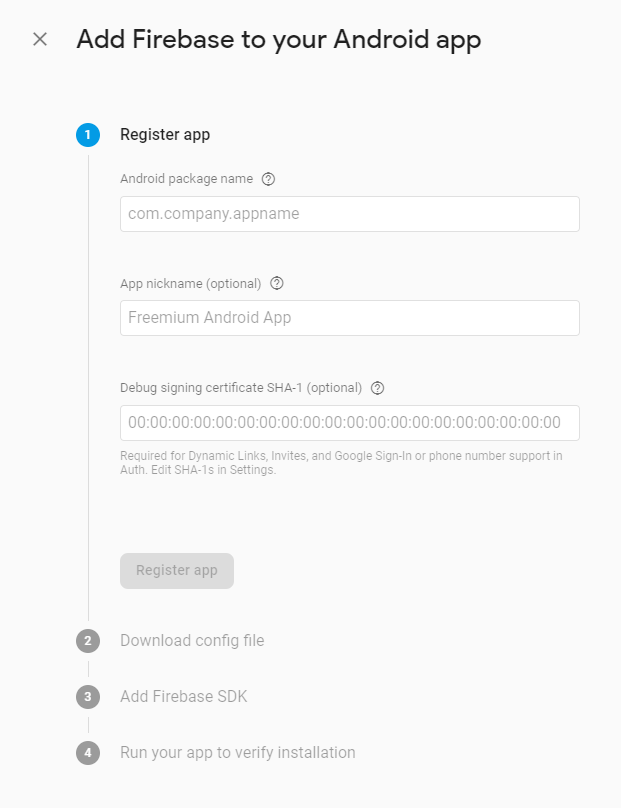Click the Edit SHA-1s in Settings hint text
Viewport: 621px width, 808px height.
pos(213,470)
